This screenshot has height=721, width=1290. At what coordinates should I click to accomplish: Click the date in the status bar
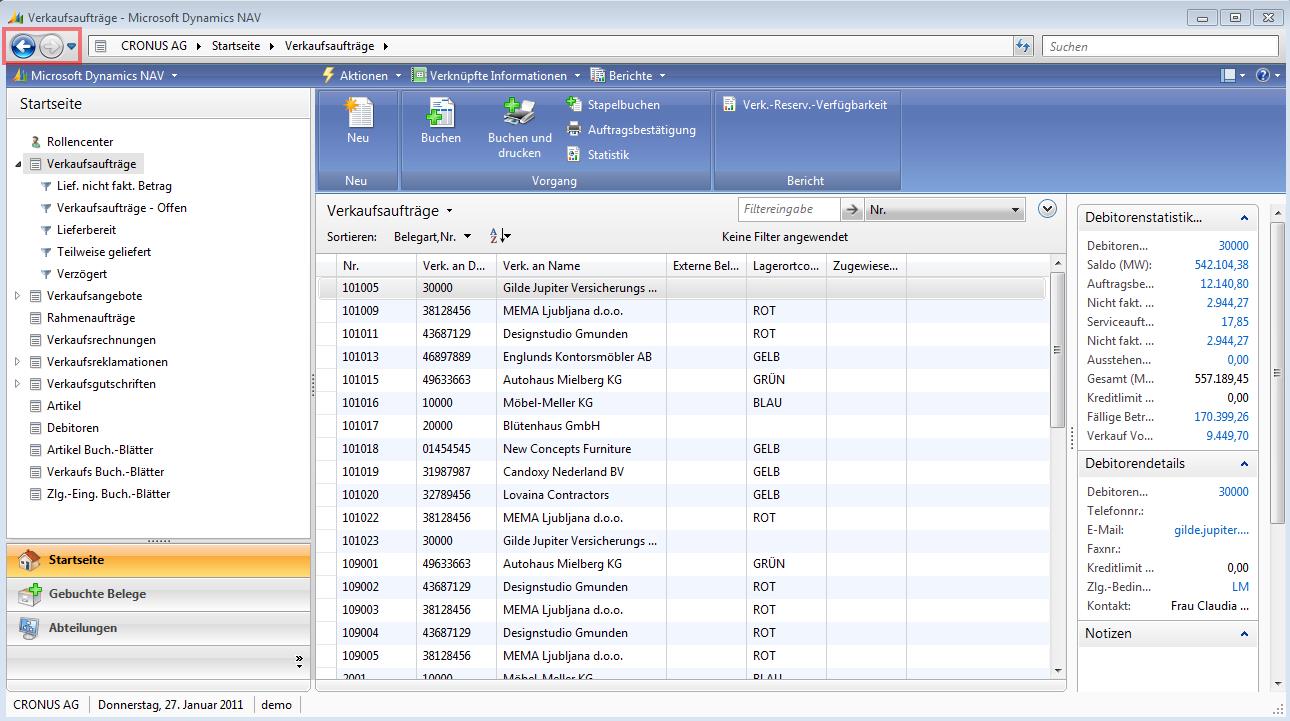click(169, 705)
